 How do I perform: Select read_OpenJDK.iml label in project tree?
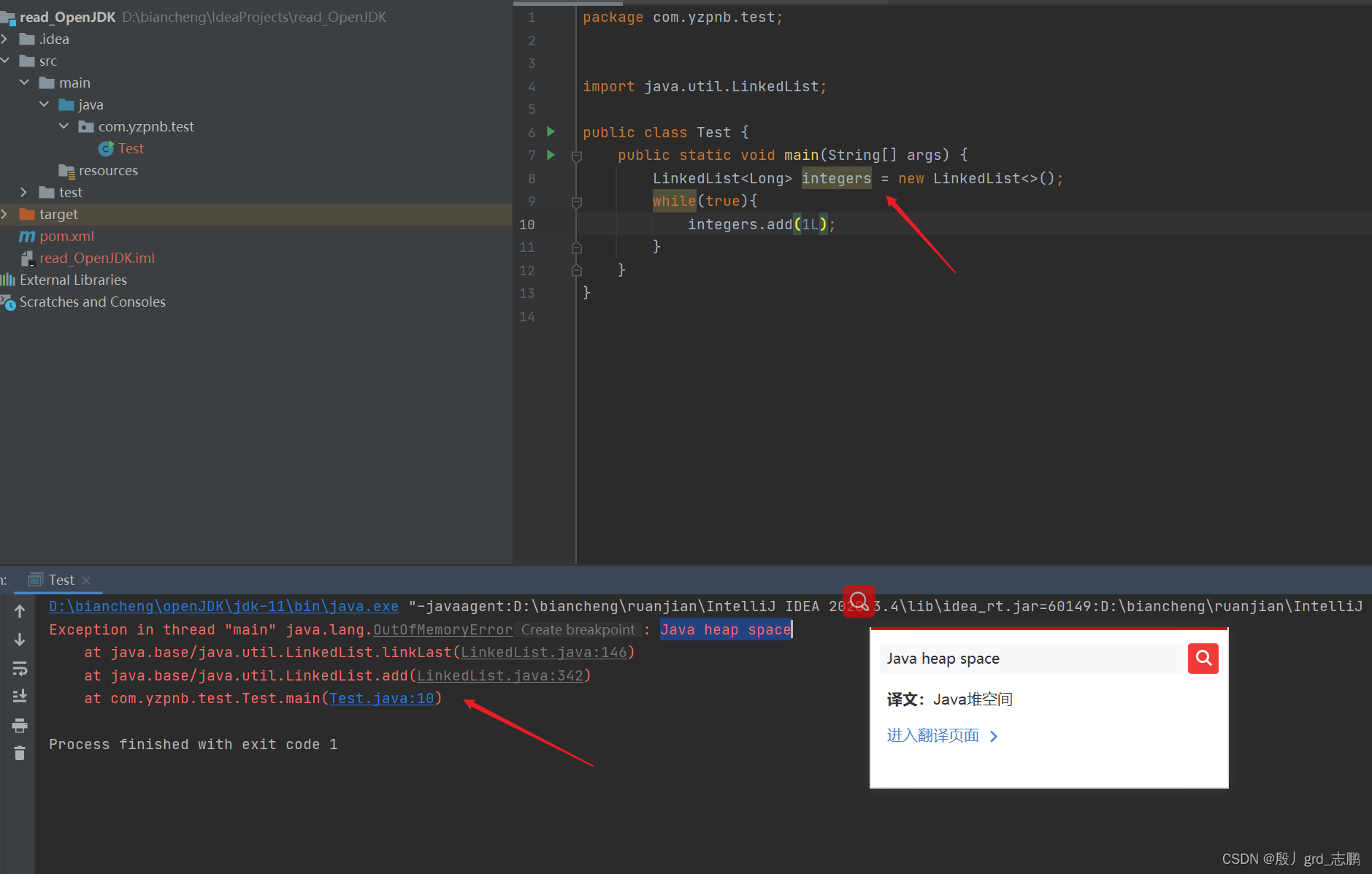(97, 258)
